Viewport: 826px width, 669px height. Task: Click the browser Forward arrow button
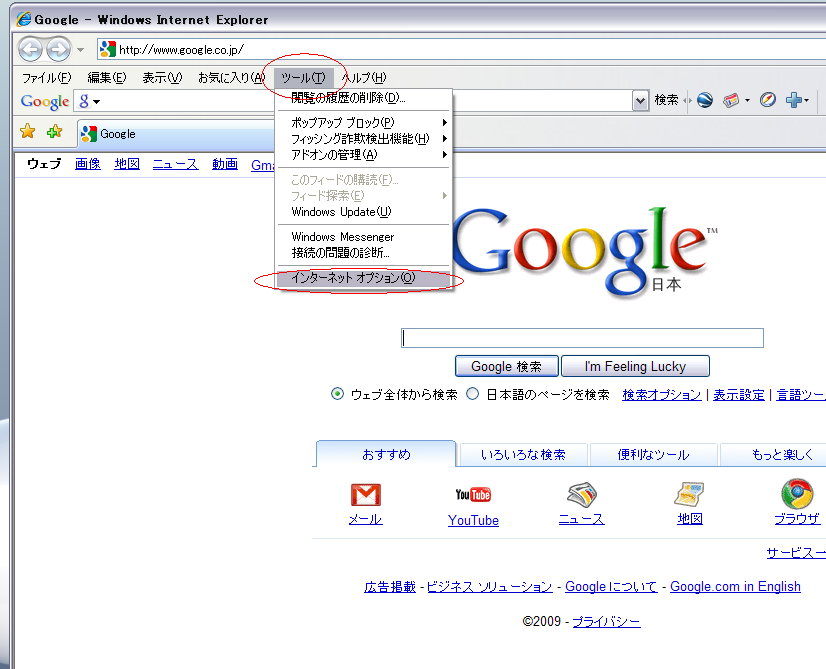pyautogui.click(x=58, y=50)
